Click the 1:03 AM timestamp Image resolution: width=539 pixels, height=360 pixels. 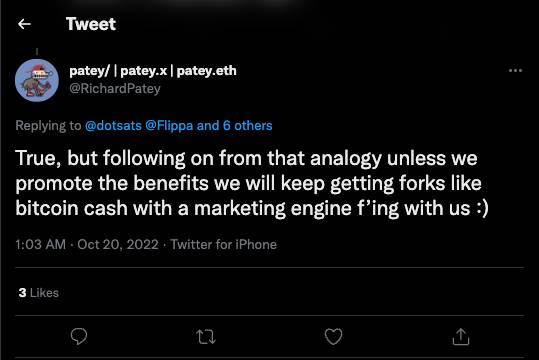(x=41, y=244)
